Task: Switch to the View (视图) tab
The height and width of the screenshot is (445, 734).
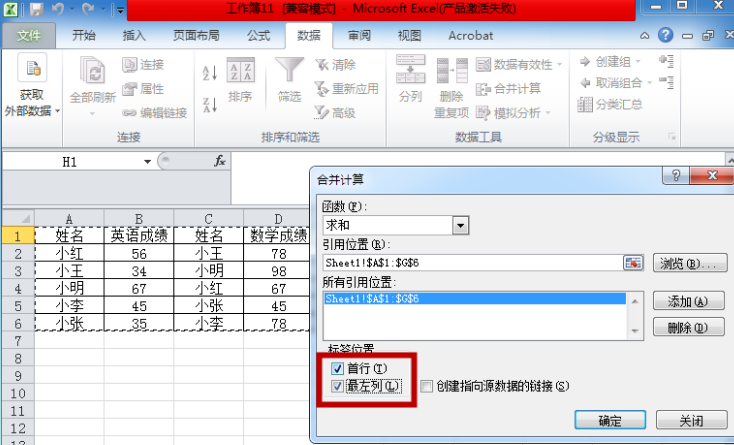Action: [409, 35]
